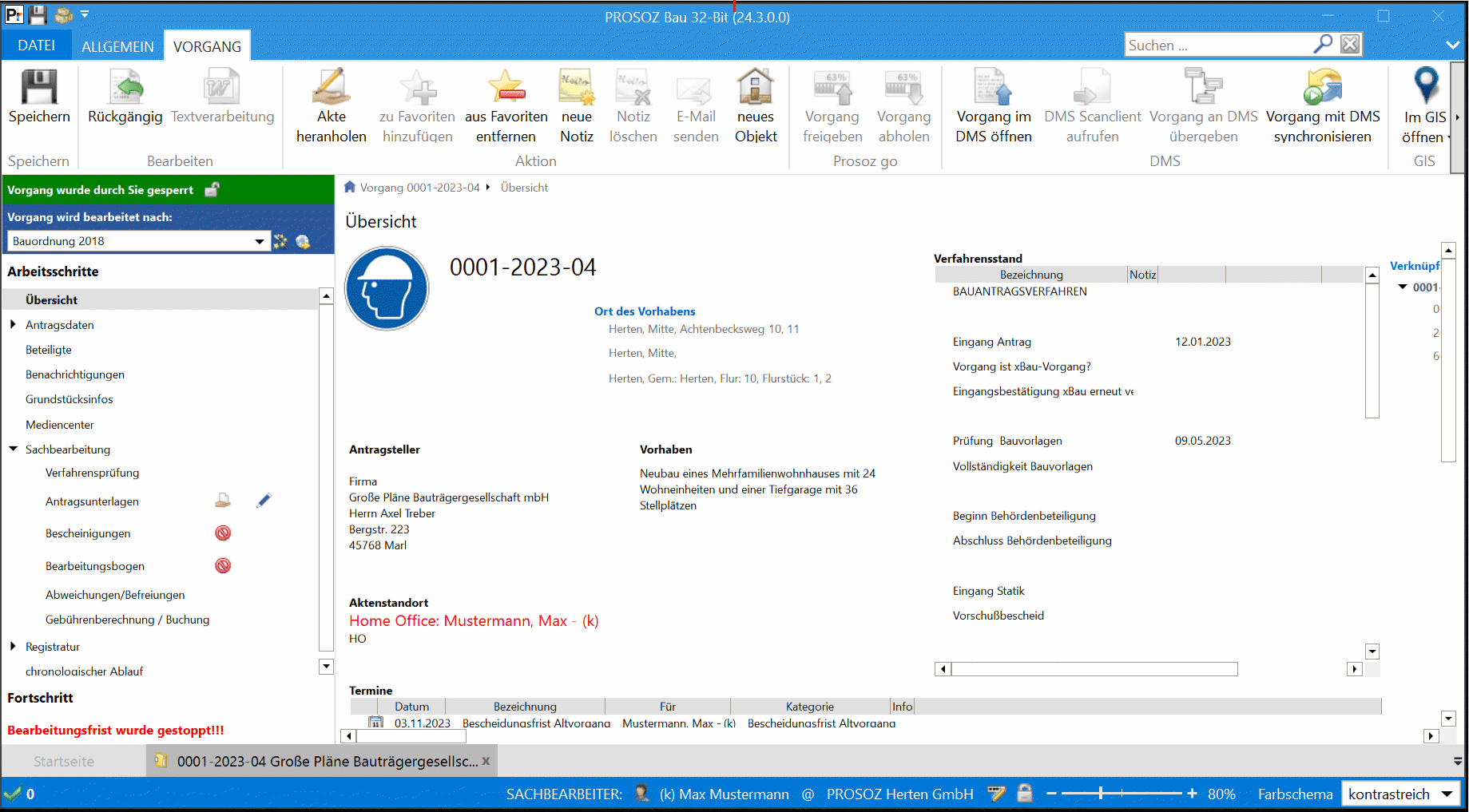Adjust the zoom slider handle in status bar

click(1101, 793)
